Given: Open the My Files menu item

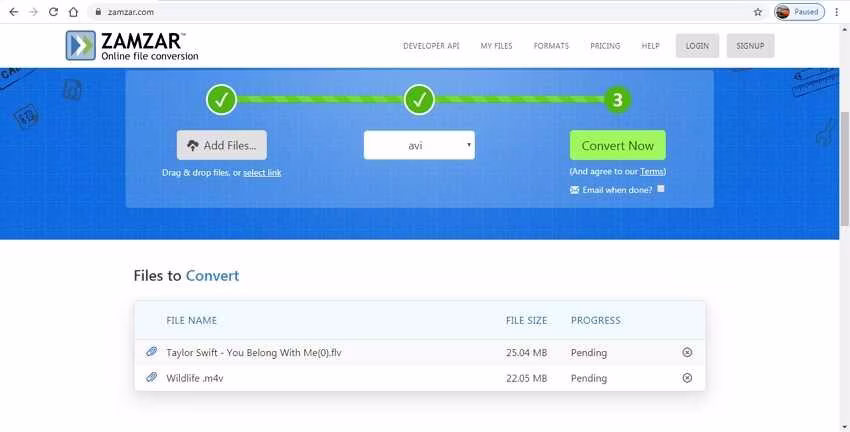Looking at the screenshot, I should 496,46.
